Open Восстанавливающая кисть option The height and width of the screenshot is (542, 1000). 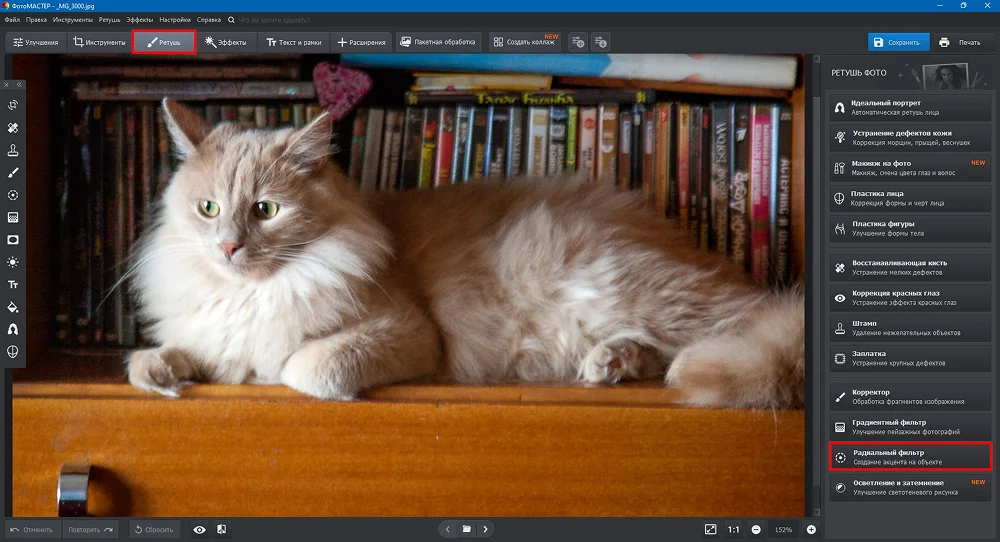909,267
